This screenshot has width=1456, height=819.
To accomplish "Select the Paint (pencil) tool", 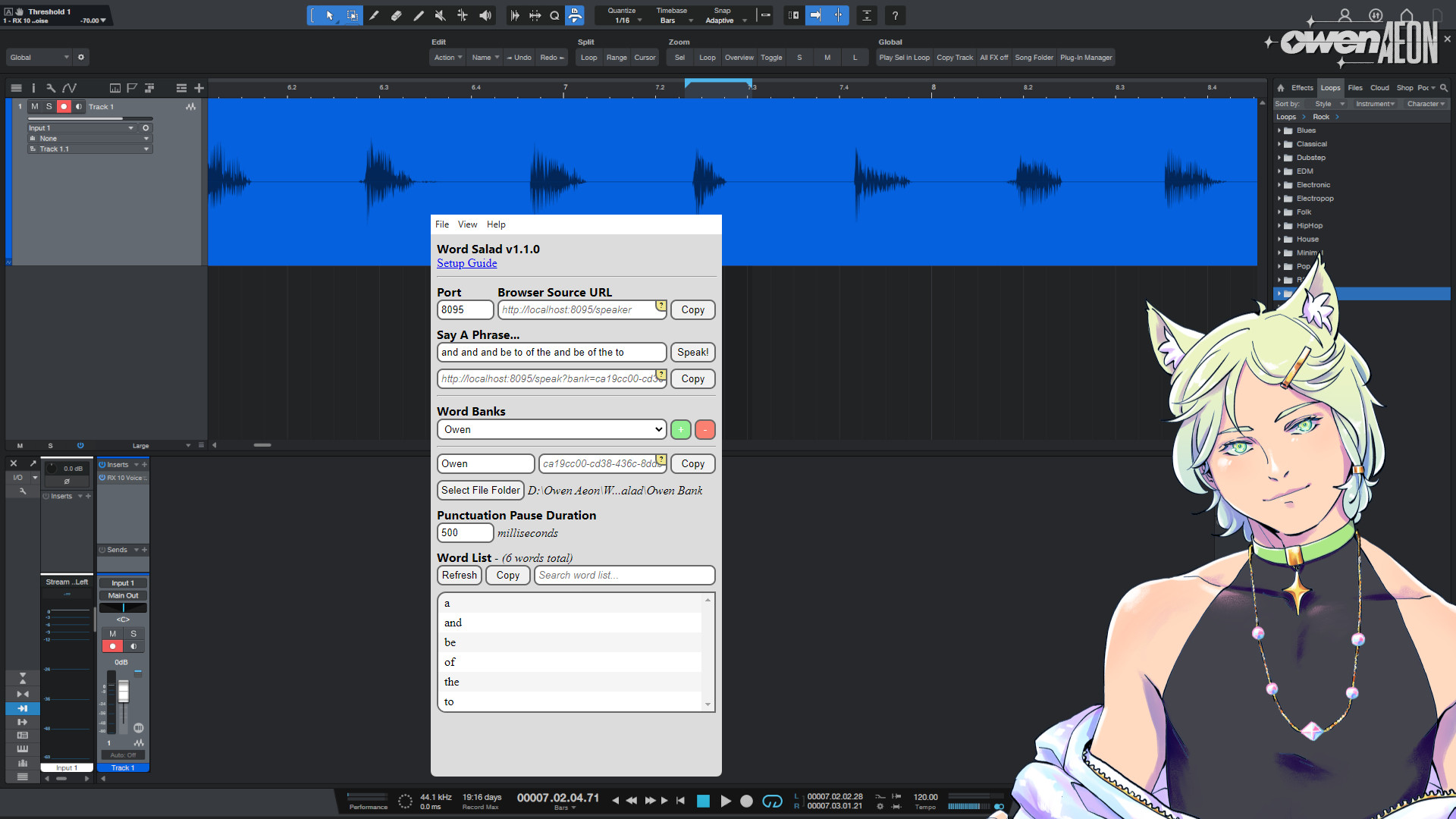I will click(418, 15).
